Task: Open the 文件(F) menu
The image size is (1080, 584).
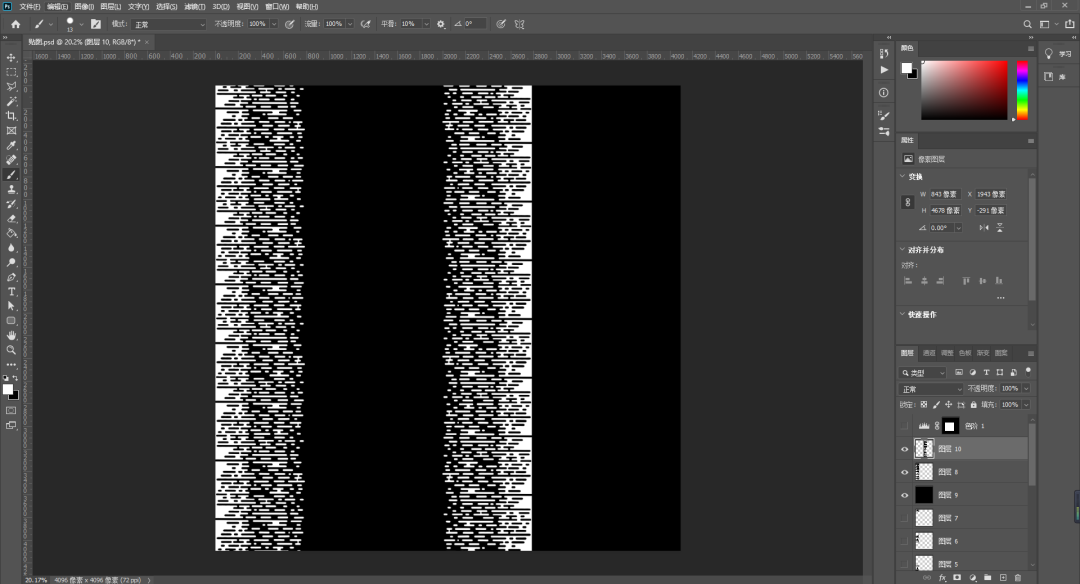Action: click(30, 6)
